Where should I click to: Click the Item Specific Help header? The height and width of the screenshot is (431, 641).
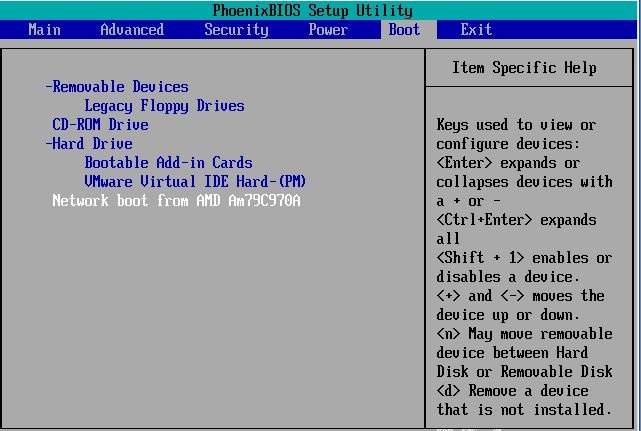(524, 68)
